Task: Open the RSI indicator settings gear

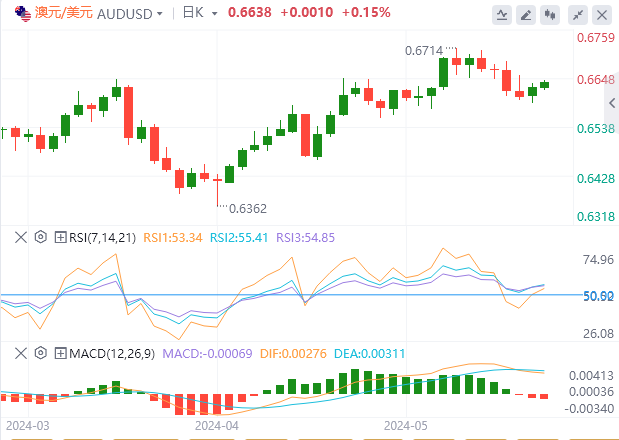Action: (x=40, y=237)
